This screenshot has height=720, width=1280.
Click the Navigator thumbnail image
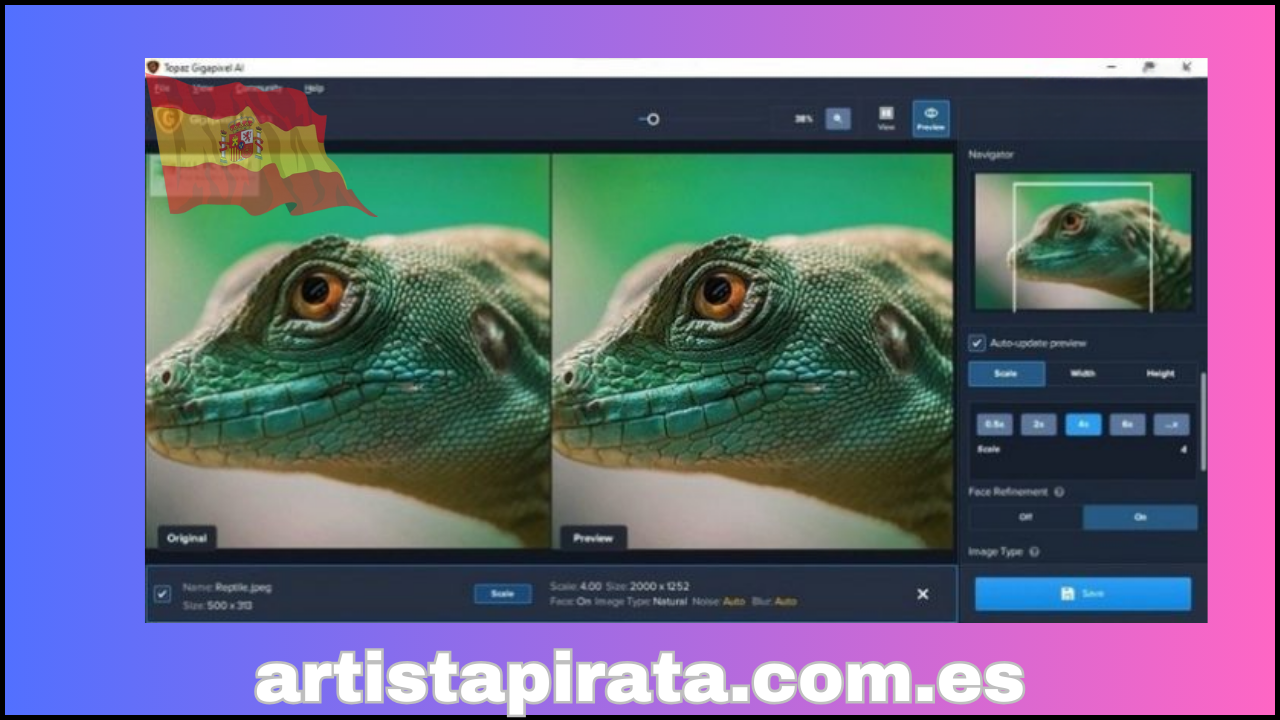click(1083, 242)
